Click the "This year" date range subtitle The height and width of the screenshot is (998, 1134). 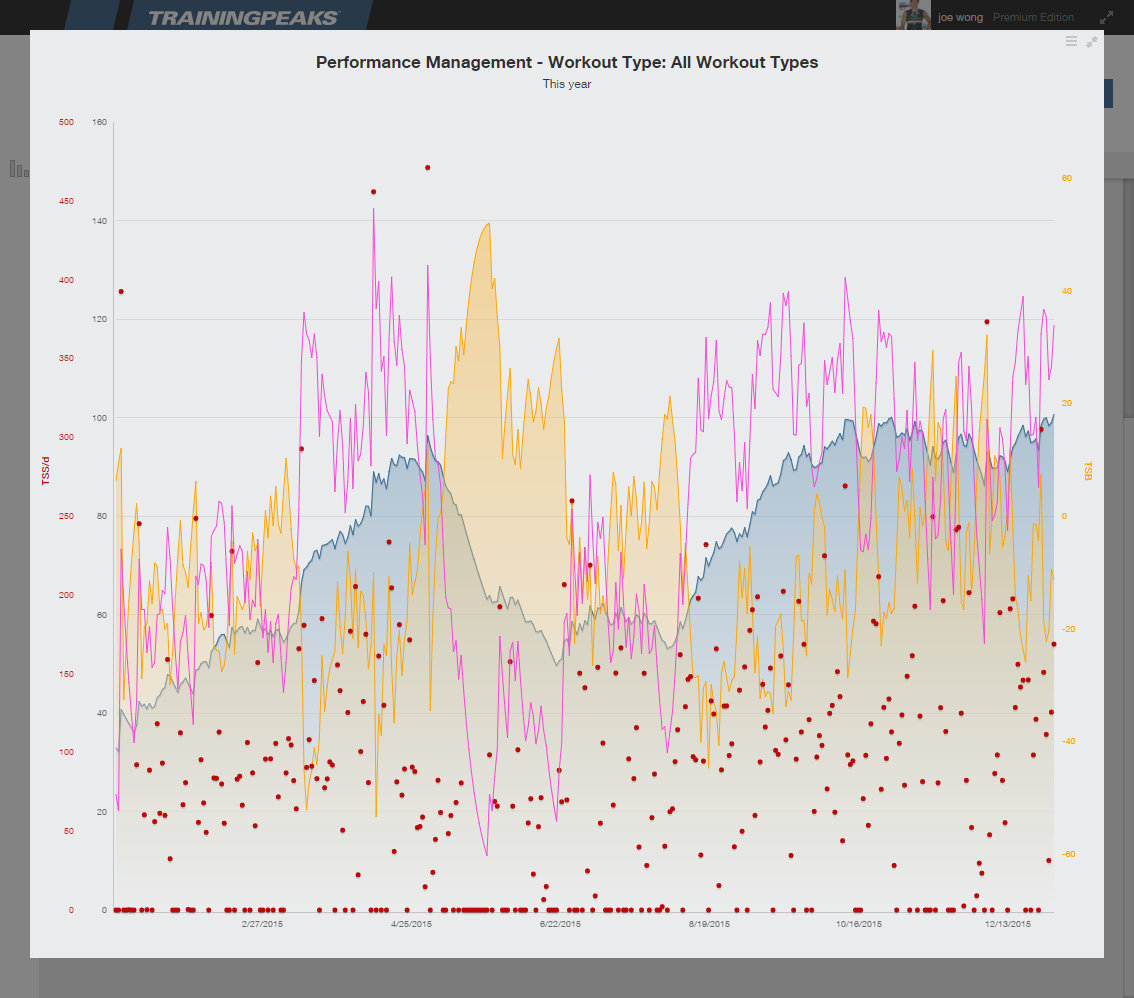tap(567, 84)
